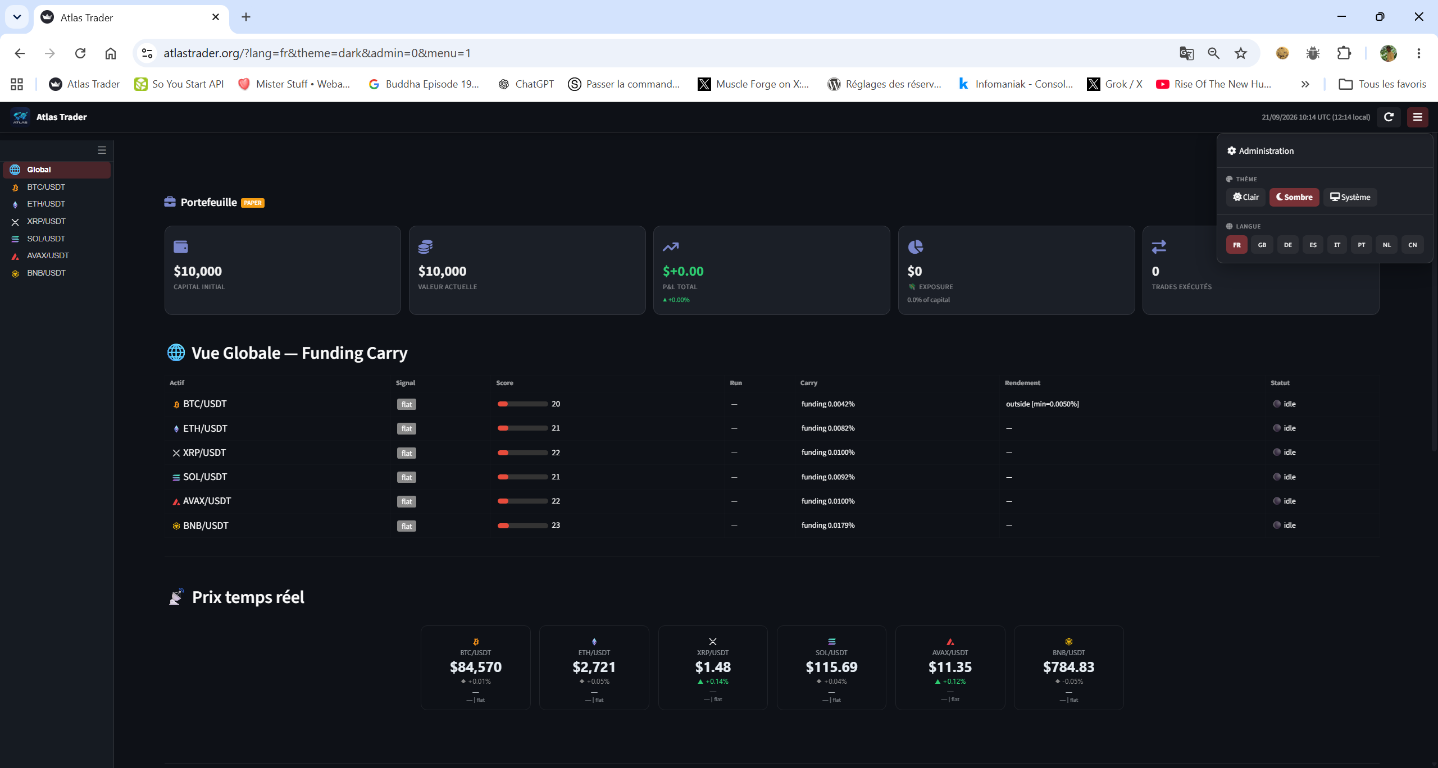Click XRP/USDT row in Funding Carry table

coord(772,453)
